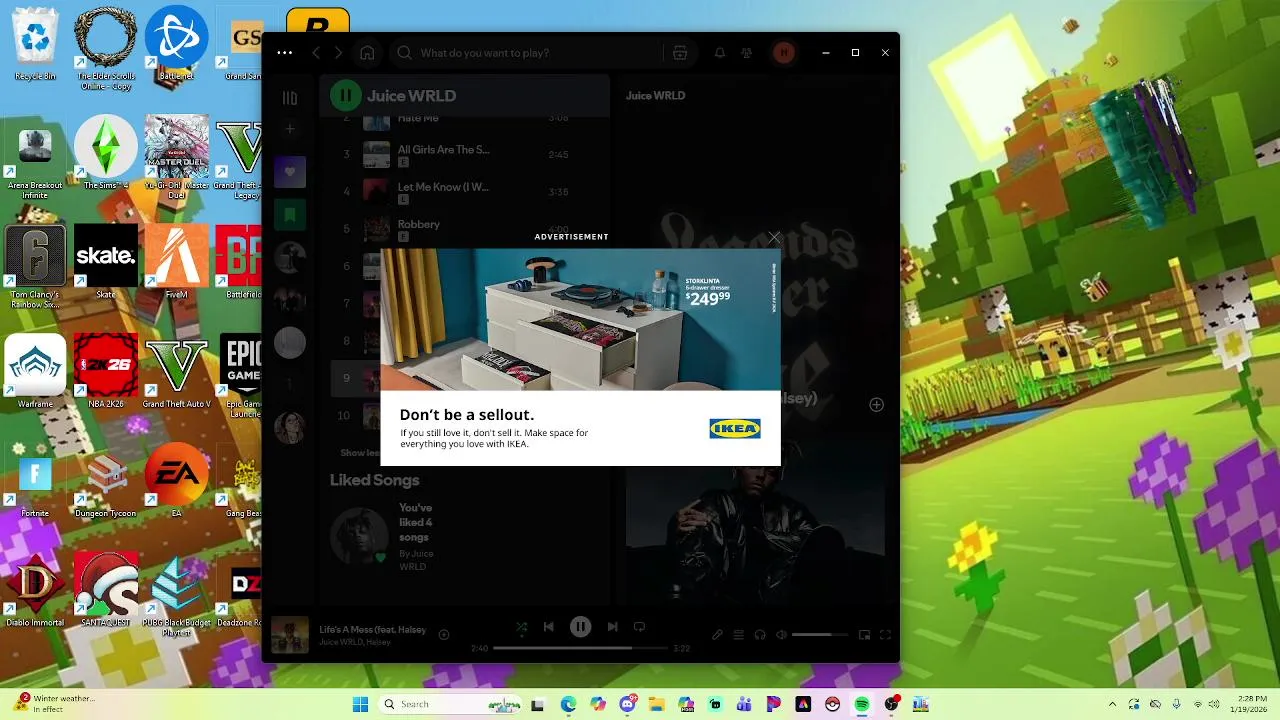Open File Explorer from the taskbar
Image resolution: width=1280 pixels, height=720 pixels.
[656, 704]
